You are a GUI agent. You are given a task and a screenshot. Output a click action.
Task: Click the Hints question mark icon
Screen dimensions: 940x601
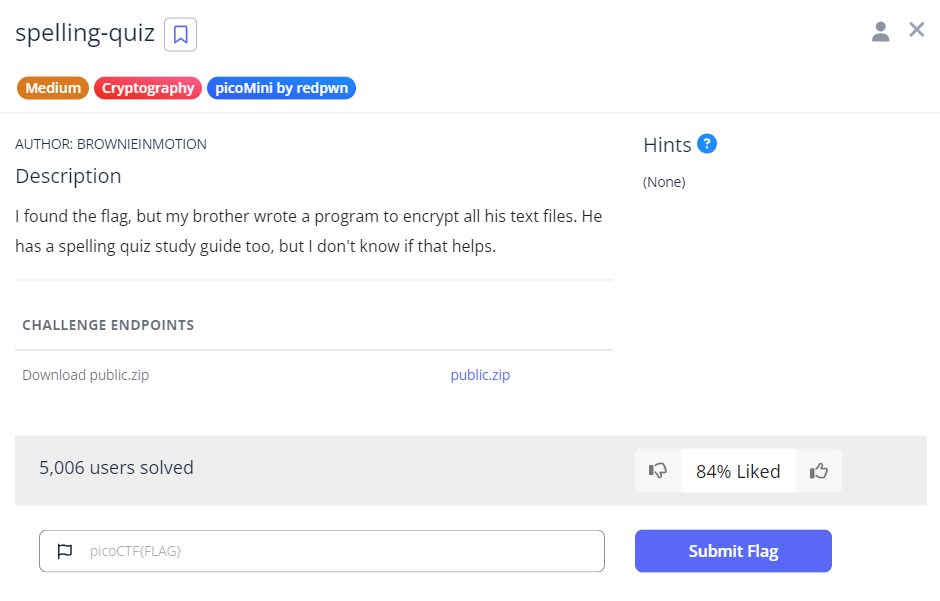coord(707,144)
